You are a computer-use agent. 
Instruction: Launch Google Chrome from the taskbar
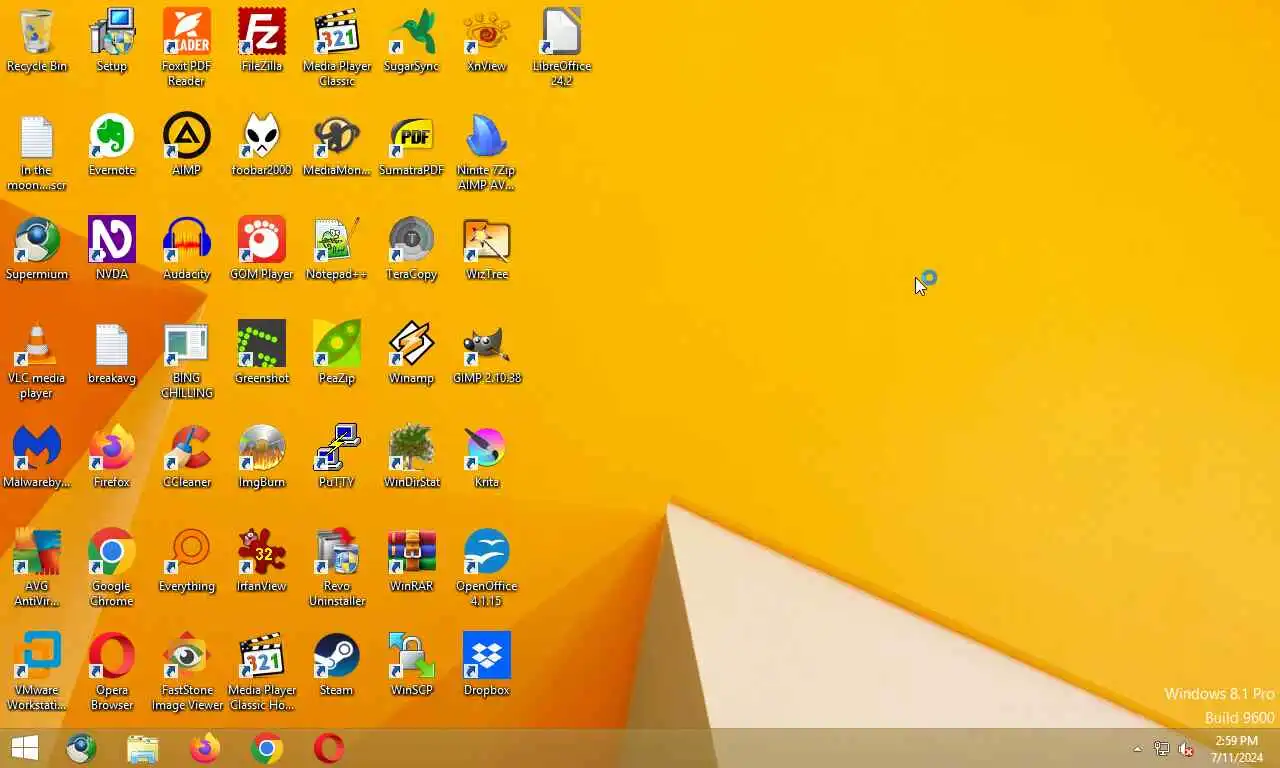tap(267, 748)
